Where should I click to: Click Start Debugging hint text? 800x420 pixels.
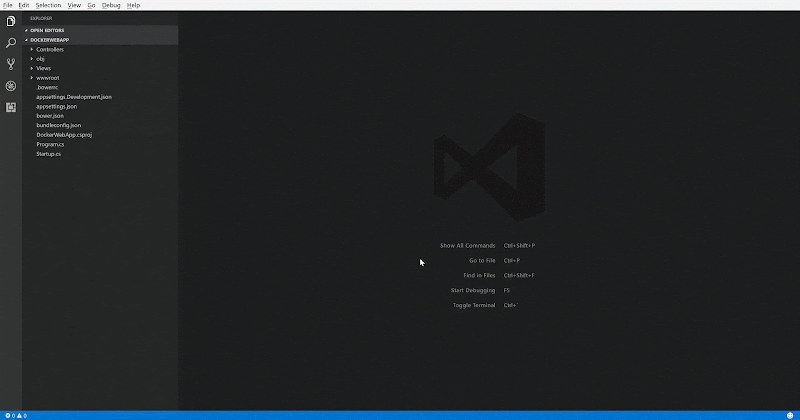point(473,290)
